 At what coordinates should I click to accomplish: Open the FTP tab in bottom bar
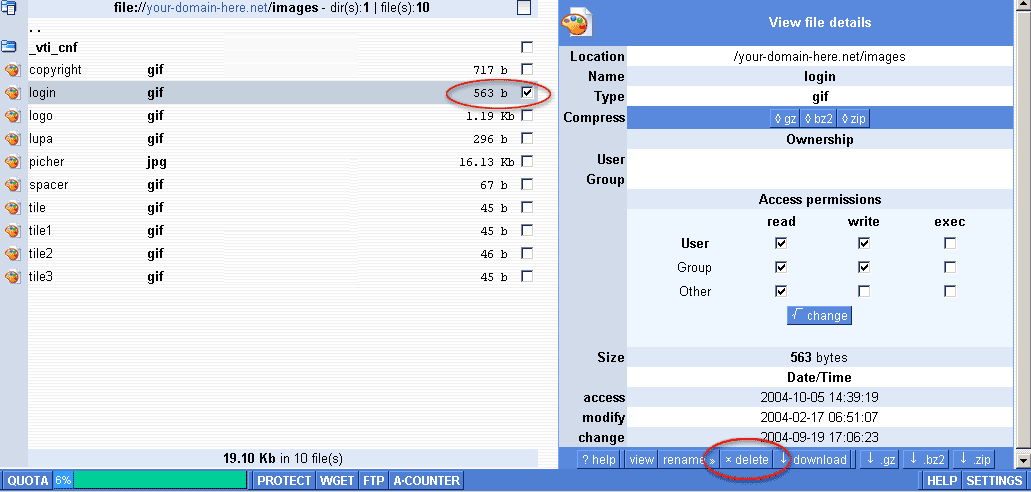(x=372, y=481)
